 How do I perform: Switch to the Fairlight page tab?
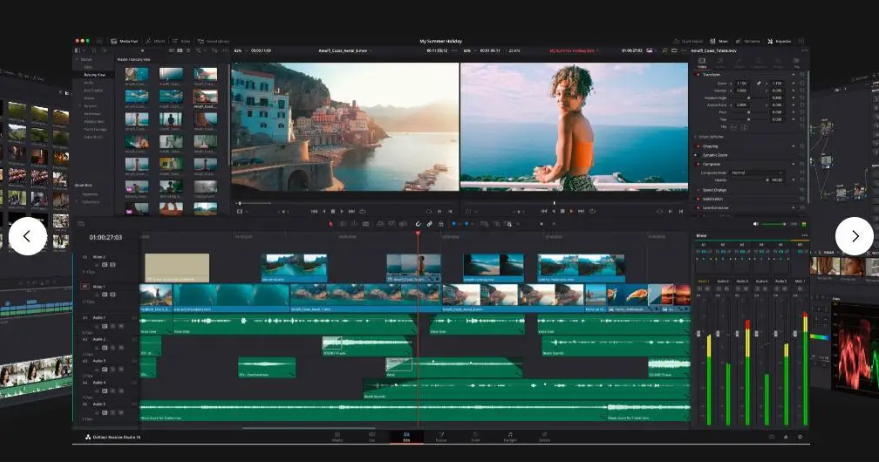click(510, 437)
